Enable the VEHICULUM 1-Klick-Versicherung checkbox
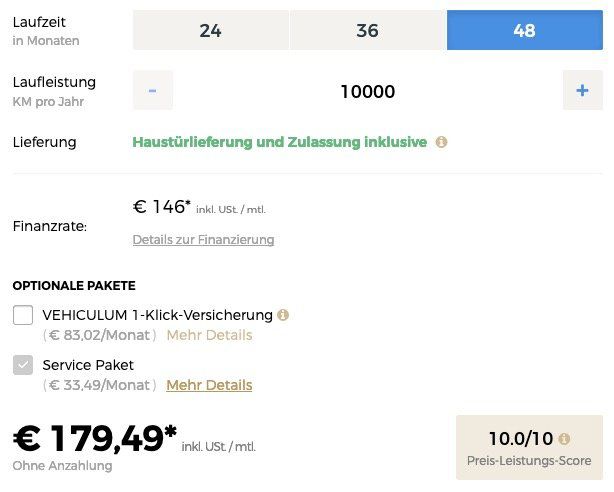 pos(23,315)
